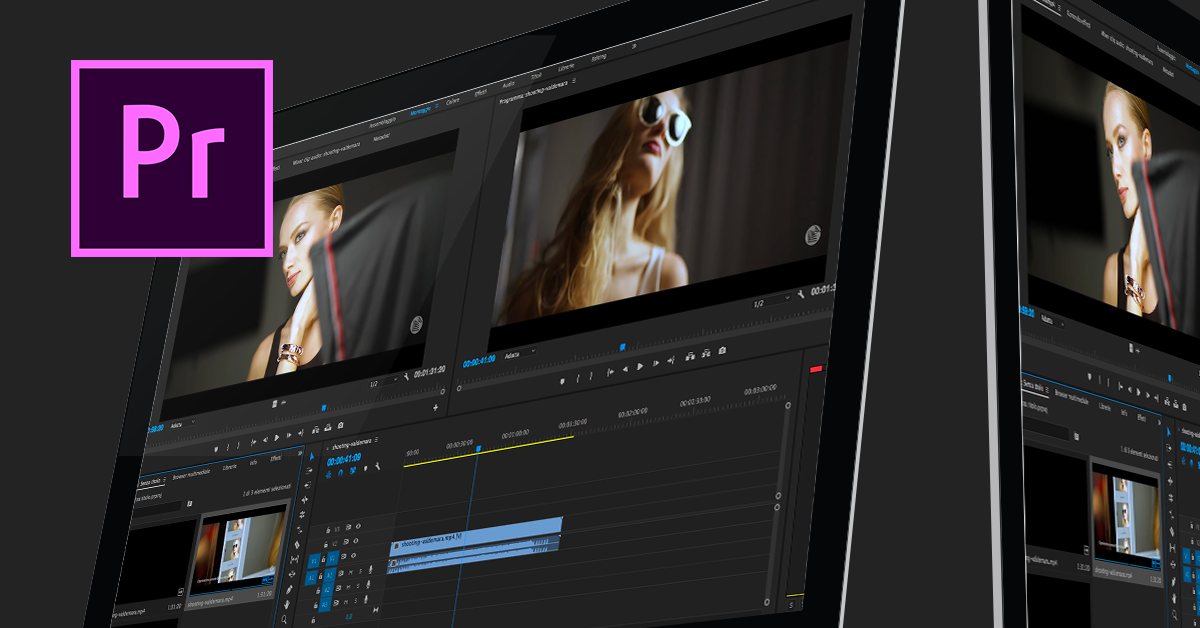
Task: Select the Track Select Forward tool
Action: point(309,471)
